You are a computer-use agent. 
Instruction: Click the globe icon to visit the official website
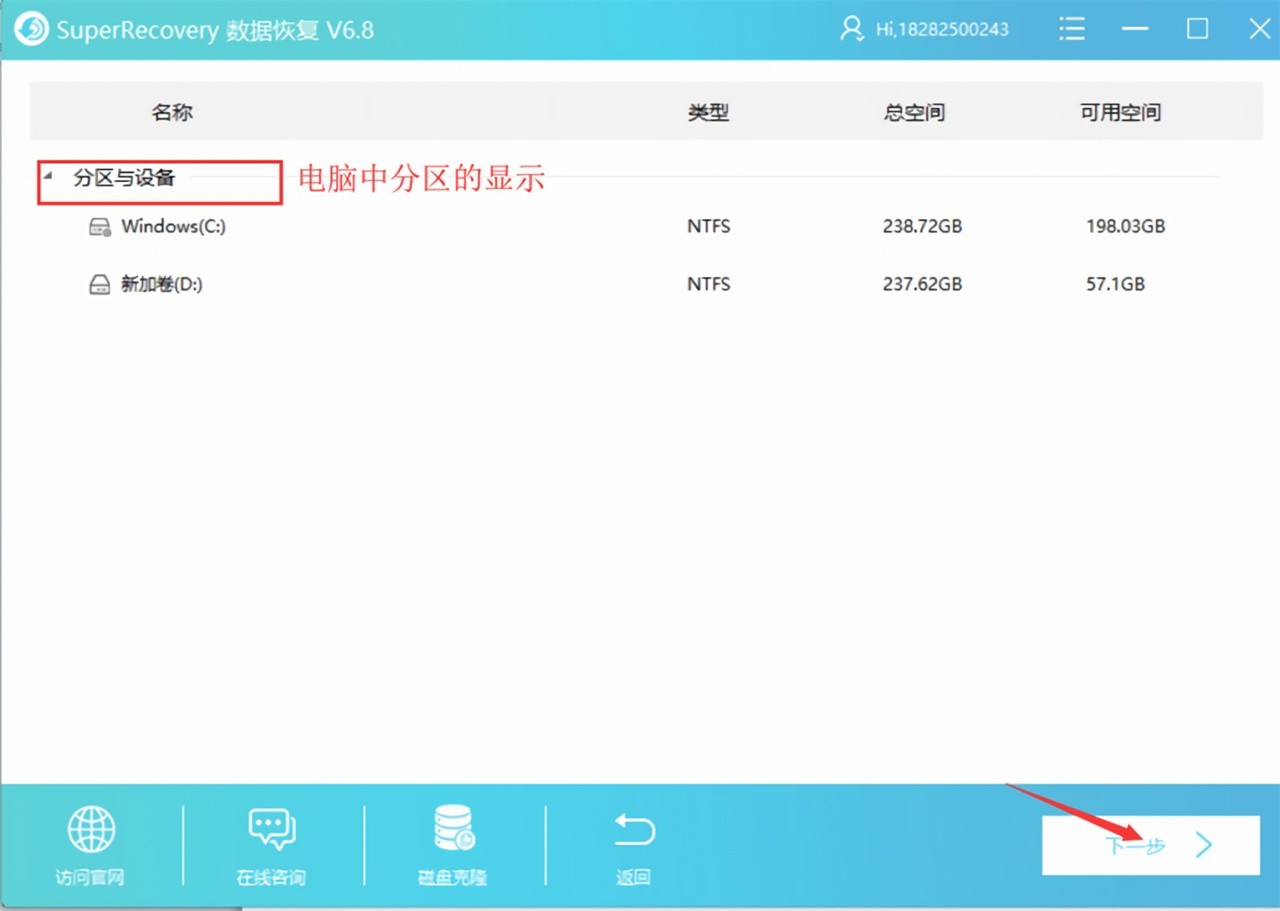click(91, 829)
